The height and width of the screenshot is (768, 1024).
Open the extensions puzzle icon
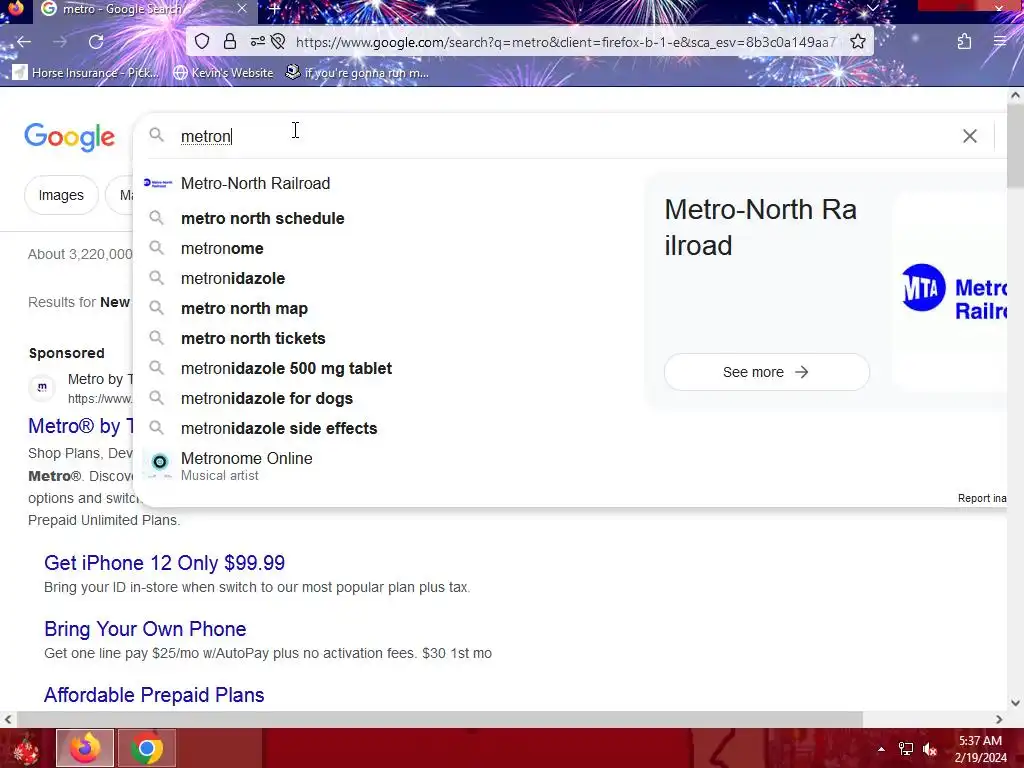coord(964,42)
